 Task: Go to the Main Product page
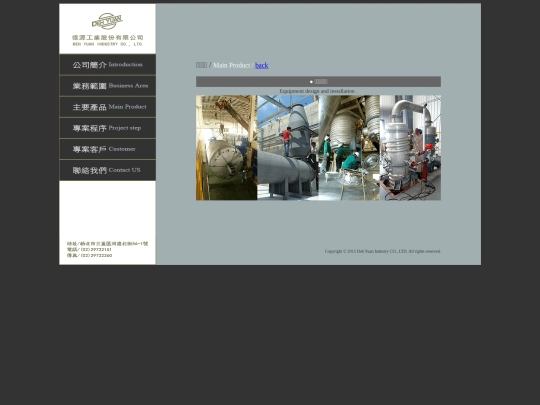pyautogui.click(x=107, y=107)
